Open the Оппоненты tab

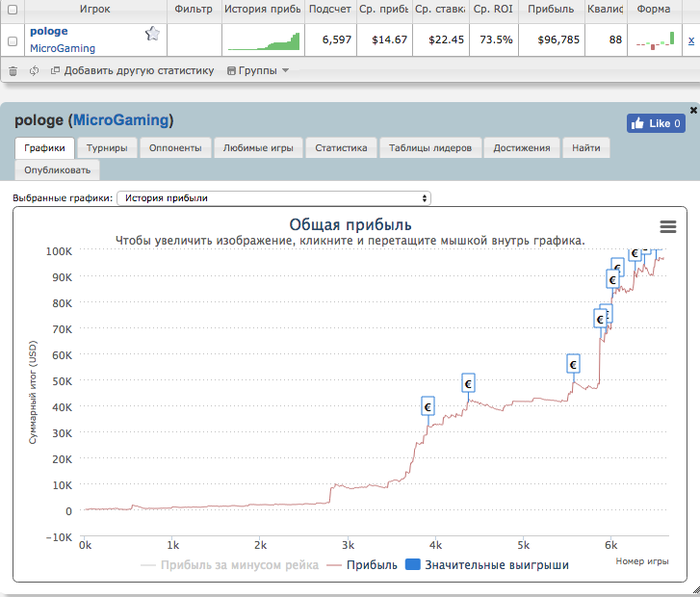(175, 148)
